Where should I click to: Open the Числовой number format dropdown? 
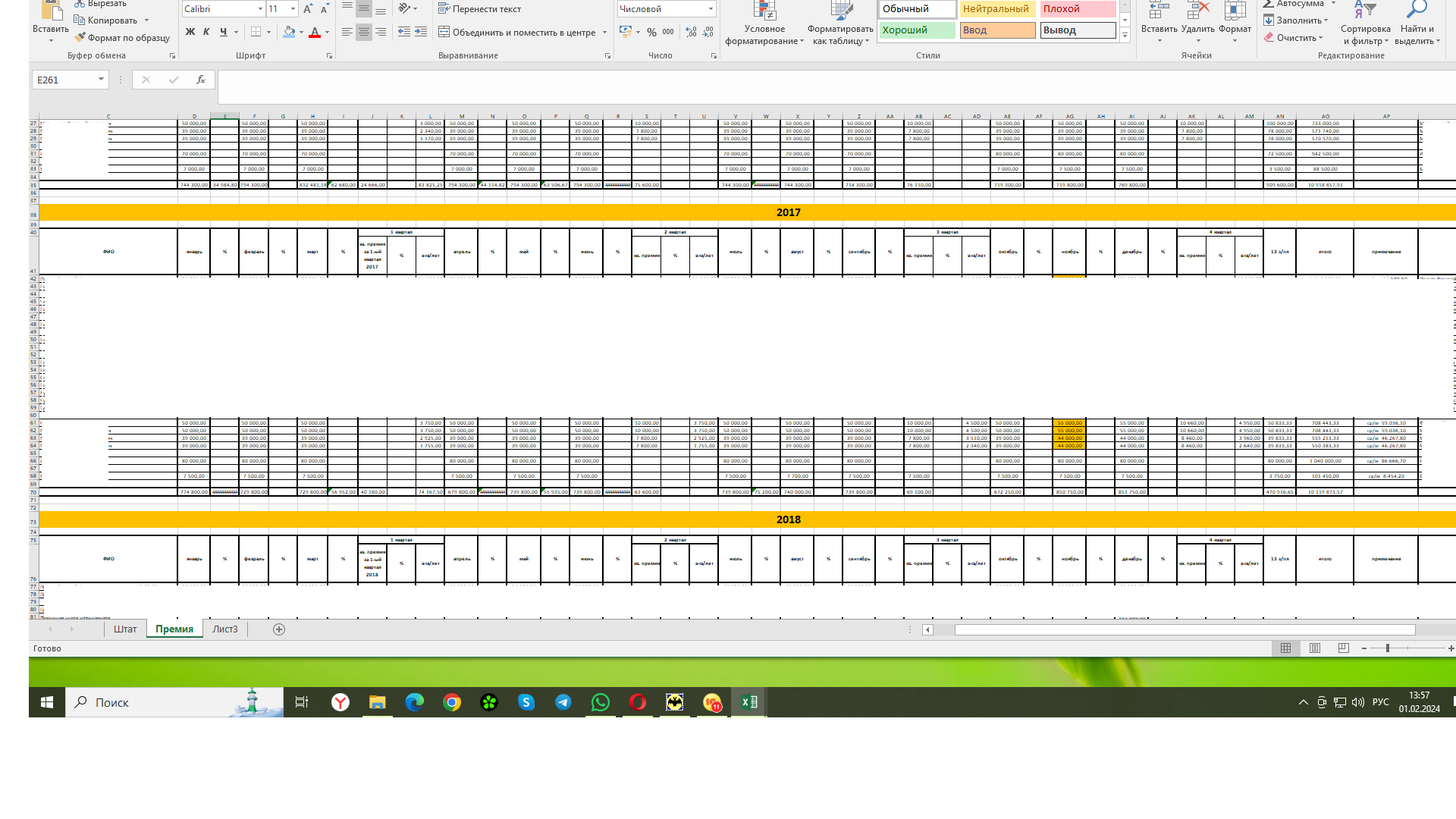(x=711, y=9)
